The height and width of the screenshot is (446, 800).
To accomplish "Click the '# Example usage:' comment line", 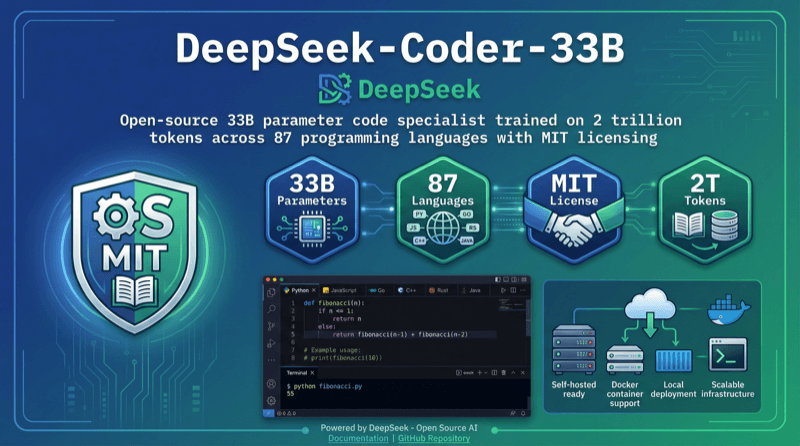I will pos(332,350).
